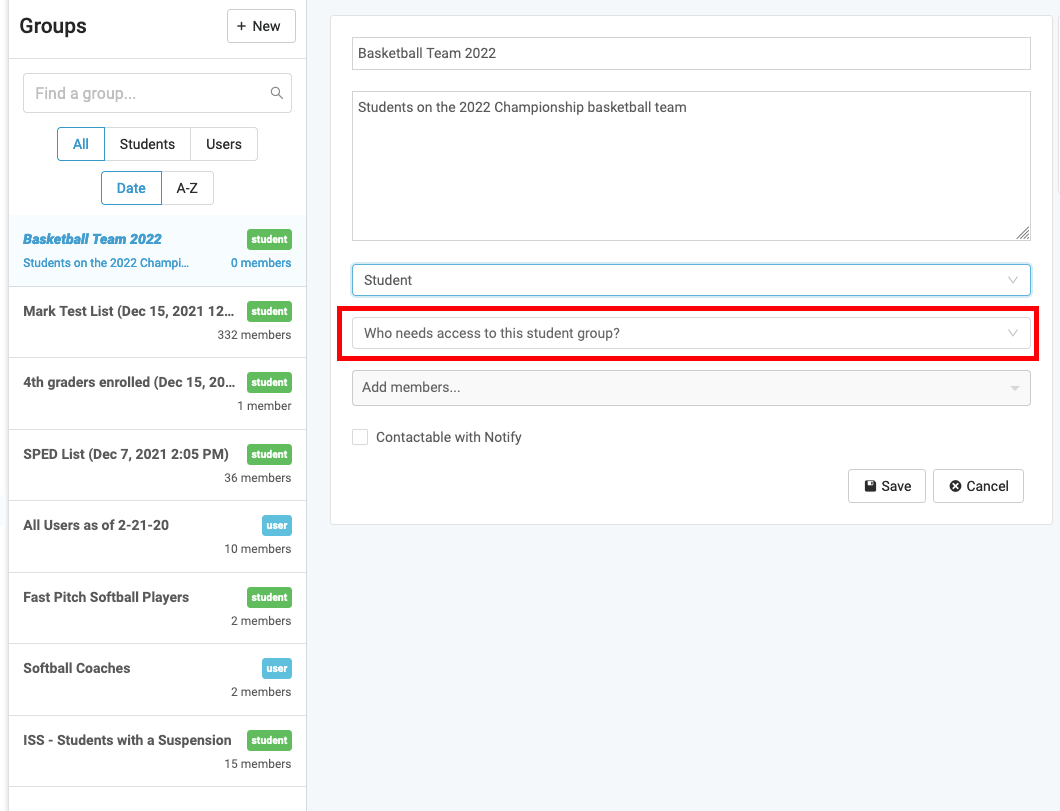Expand Who needs access to this student group
The width and height of the screenshot is (1060, 811).
pos(691,333)
